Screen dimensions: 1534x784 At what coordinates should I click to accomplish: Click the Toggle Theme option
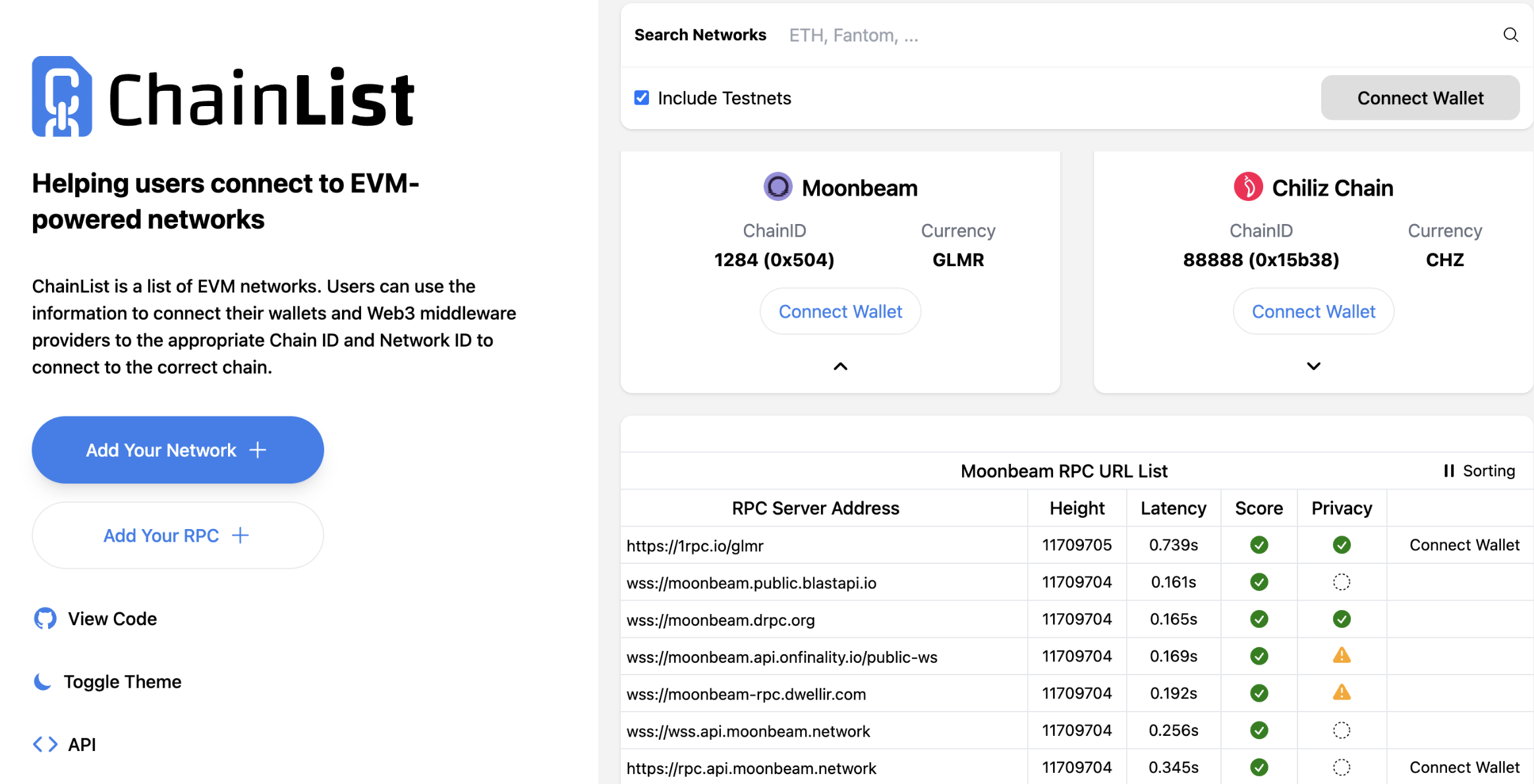(107, 681)
